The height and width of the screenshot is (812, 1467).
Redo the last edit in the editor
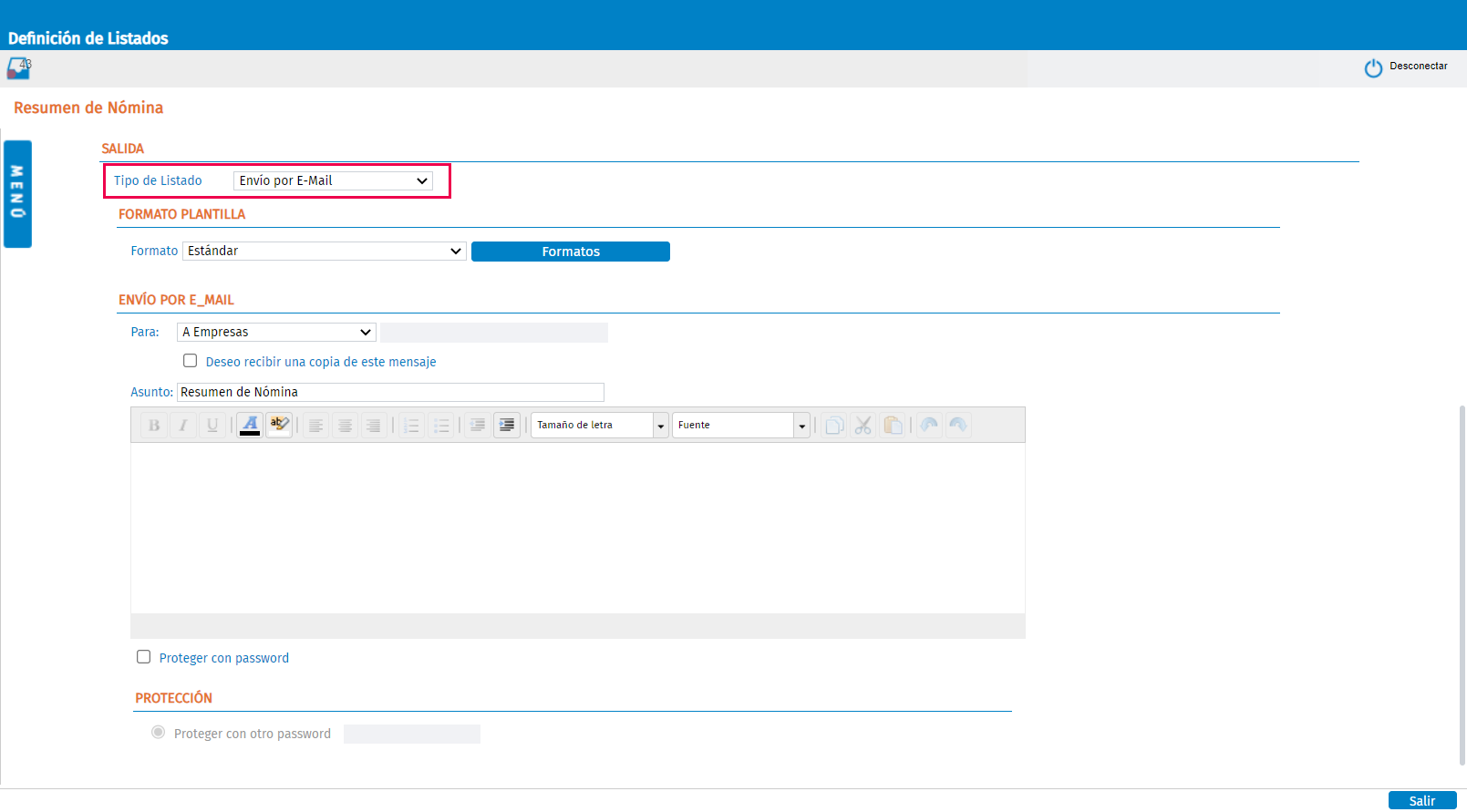coord(958,425)
